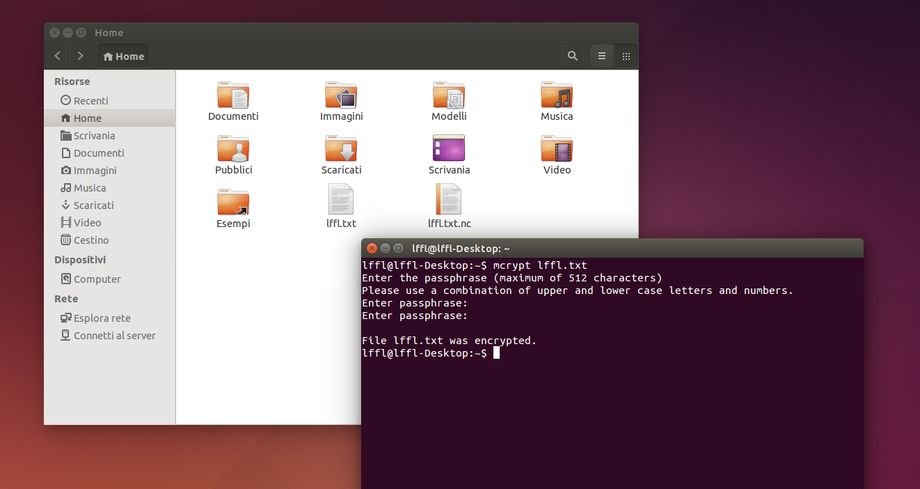
Task: Focus the terminal command prompt
Action: [x=496, y=353]
